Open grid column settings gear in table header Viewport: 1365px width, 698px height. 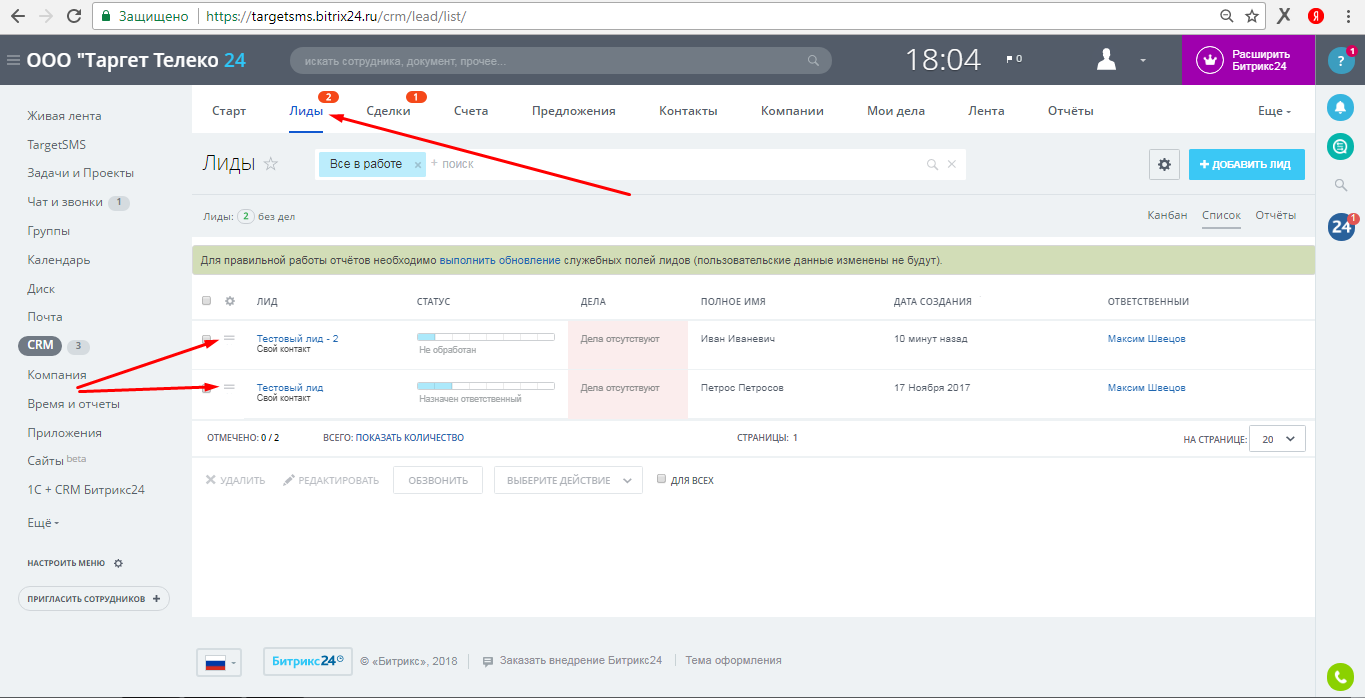(x=229, y=301)
